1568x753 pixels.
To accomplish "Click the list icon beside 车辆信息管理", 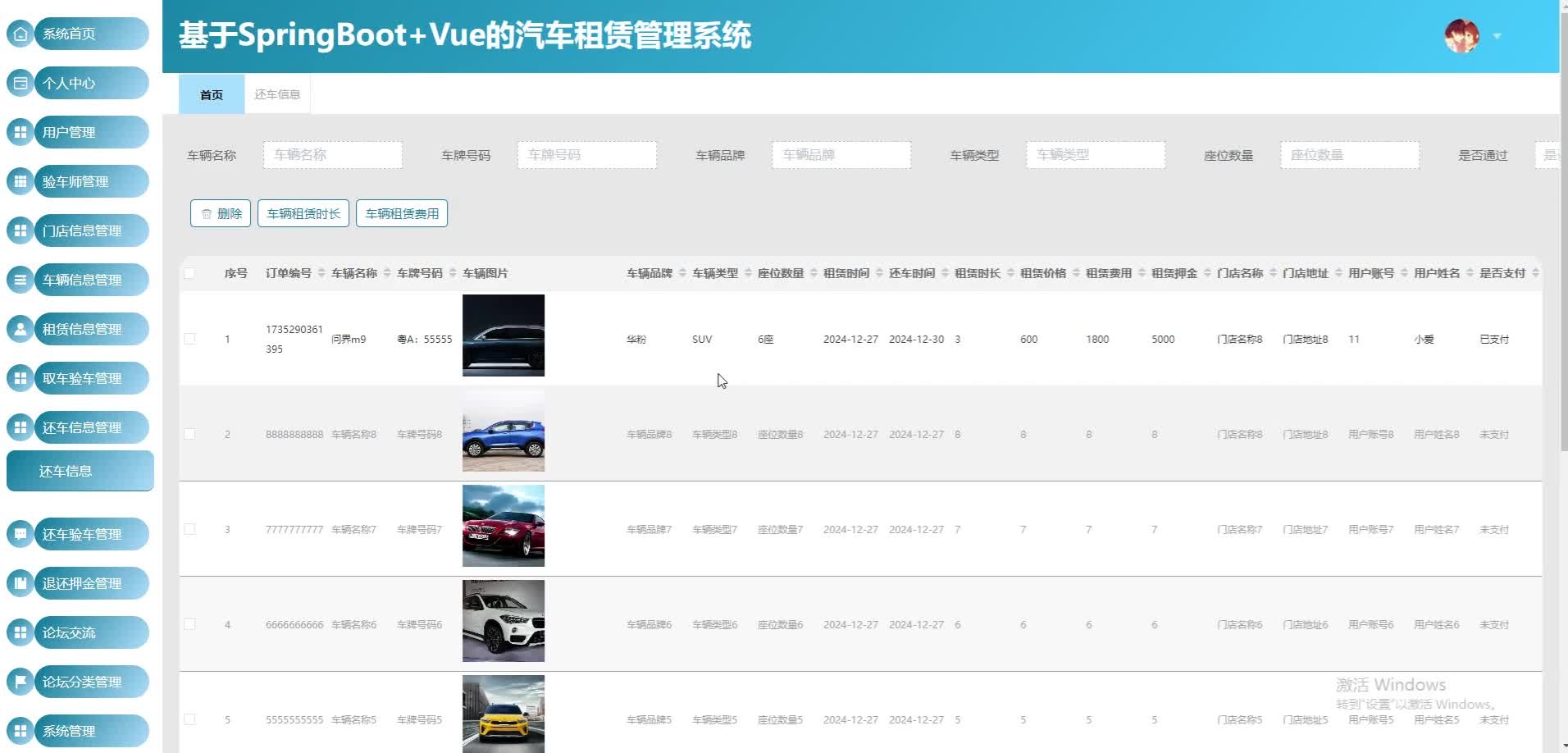I will pyautogui.click(x=21, y=280).
